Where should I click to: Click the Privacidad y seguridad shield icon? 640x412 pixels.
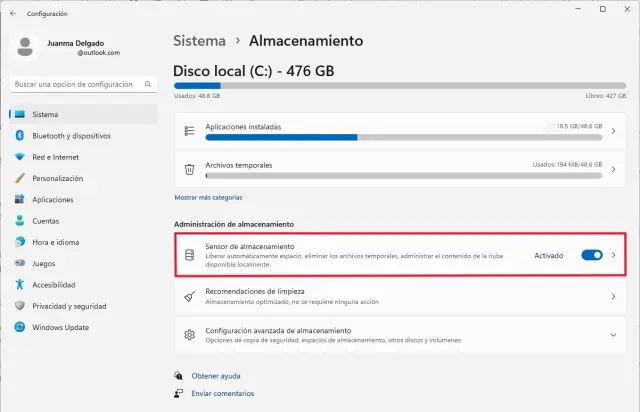(x=19, y=306)
